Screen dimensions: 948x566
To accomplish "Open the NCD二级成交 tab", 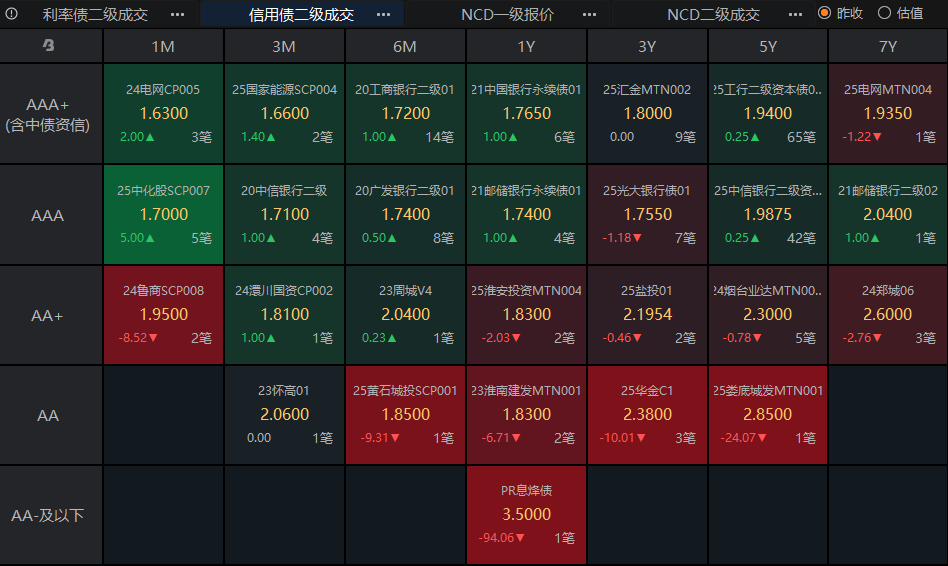I will coord(713,15).
